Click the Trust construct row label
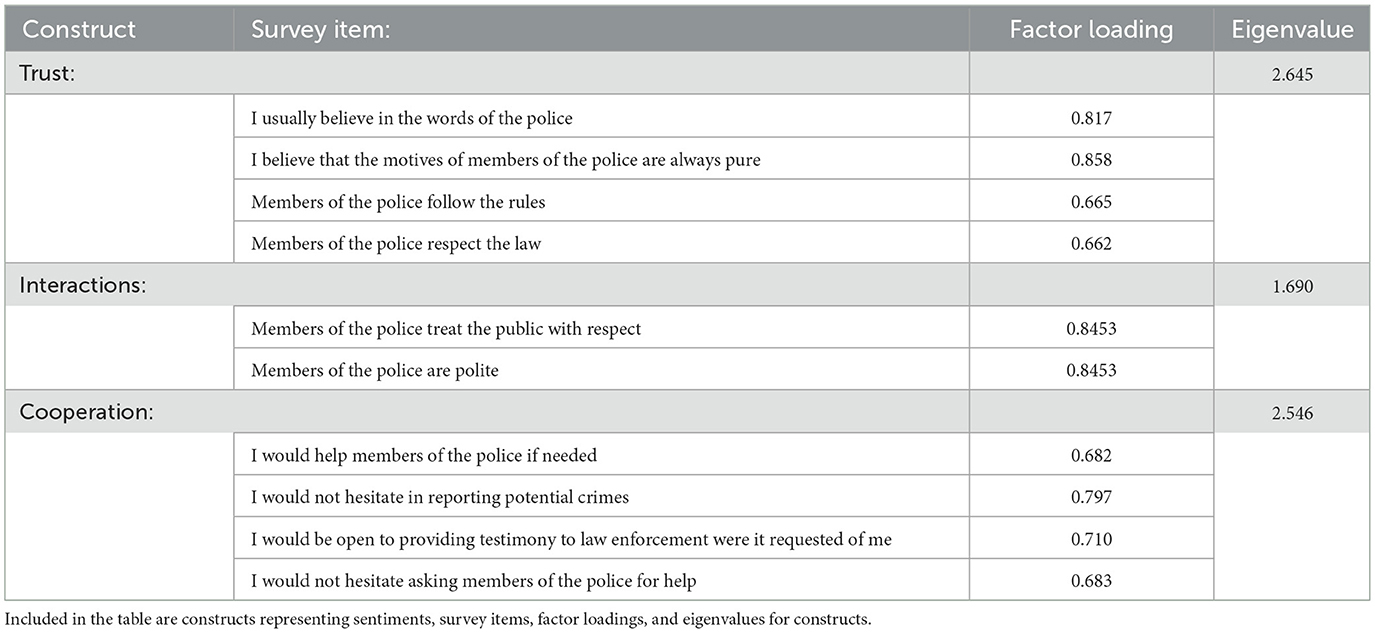This screenshot has width=1375, height=633. [x=48, y=73]
